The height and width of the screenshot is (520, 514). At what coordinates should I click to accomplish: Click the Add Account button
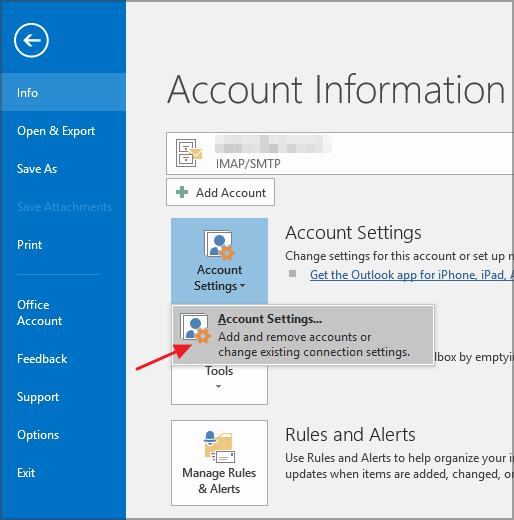click(x=220, y=192)
